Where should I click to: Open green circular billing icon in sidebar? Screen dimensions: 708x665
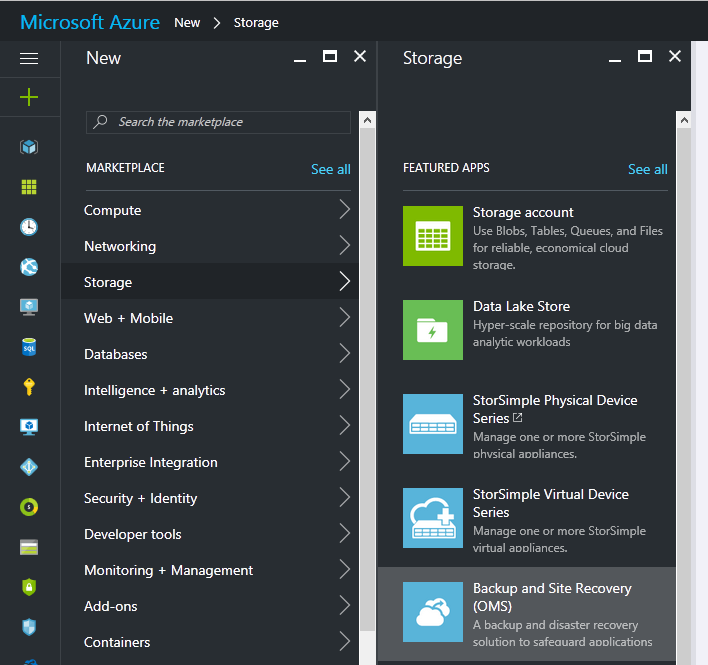29,507
